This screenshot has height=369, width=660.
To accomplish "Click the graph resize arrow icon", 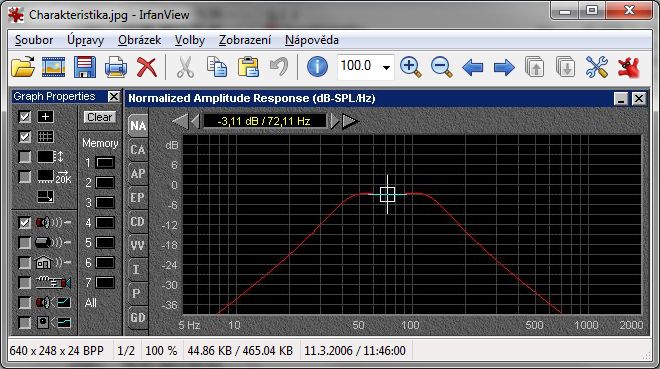I will pos(45,196).
